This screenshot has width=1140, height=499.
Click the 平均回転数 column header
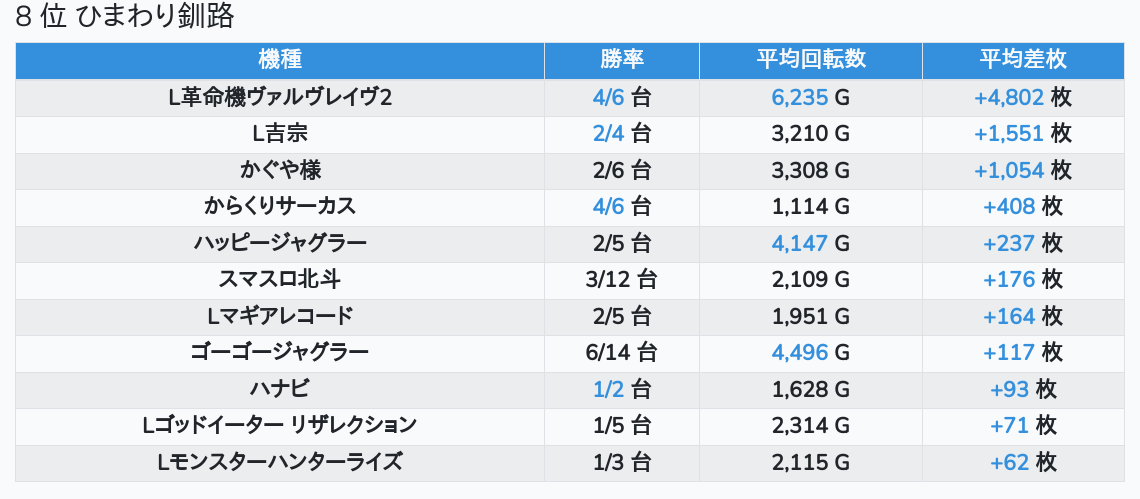click(810, 60)
